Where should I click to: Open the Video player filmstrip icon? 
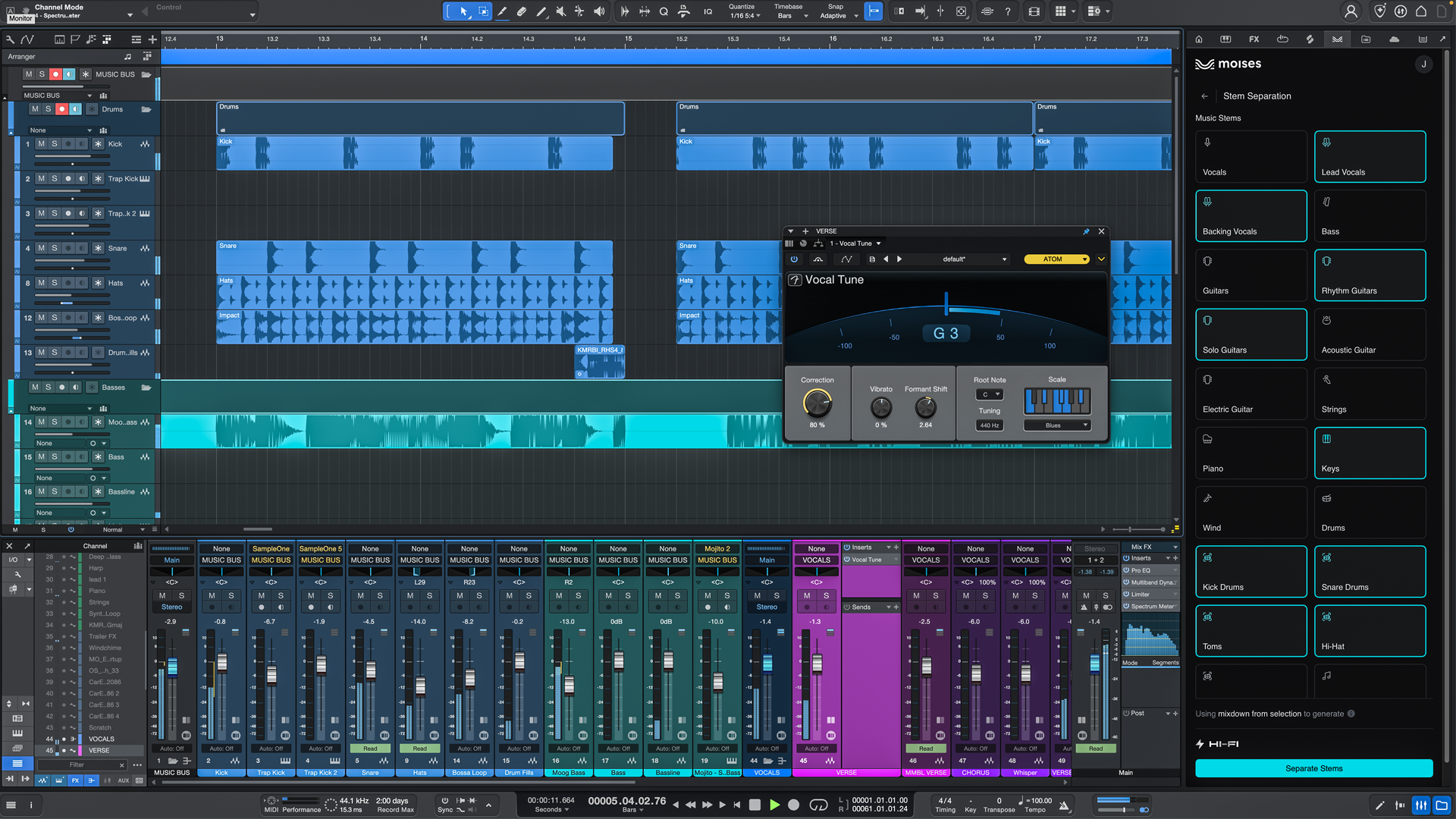[x=1034, y=11]
